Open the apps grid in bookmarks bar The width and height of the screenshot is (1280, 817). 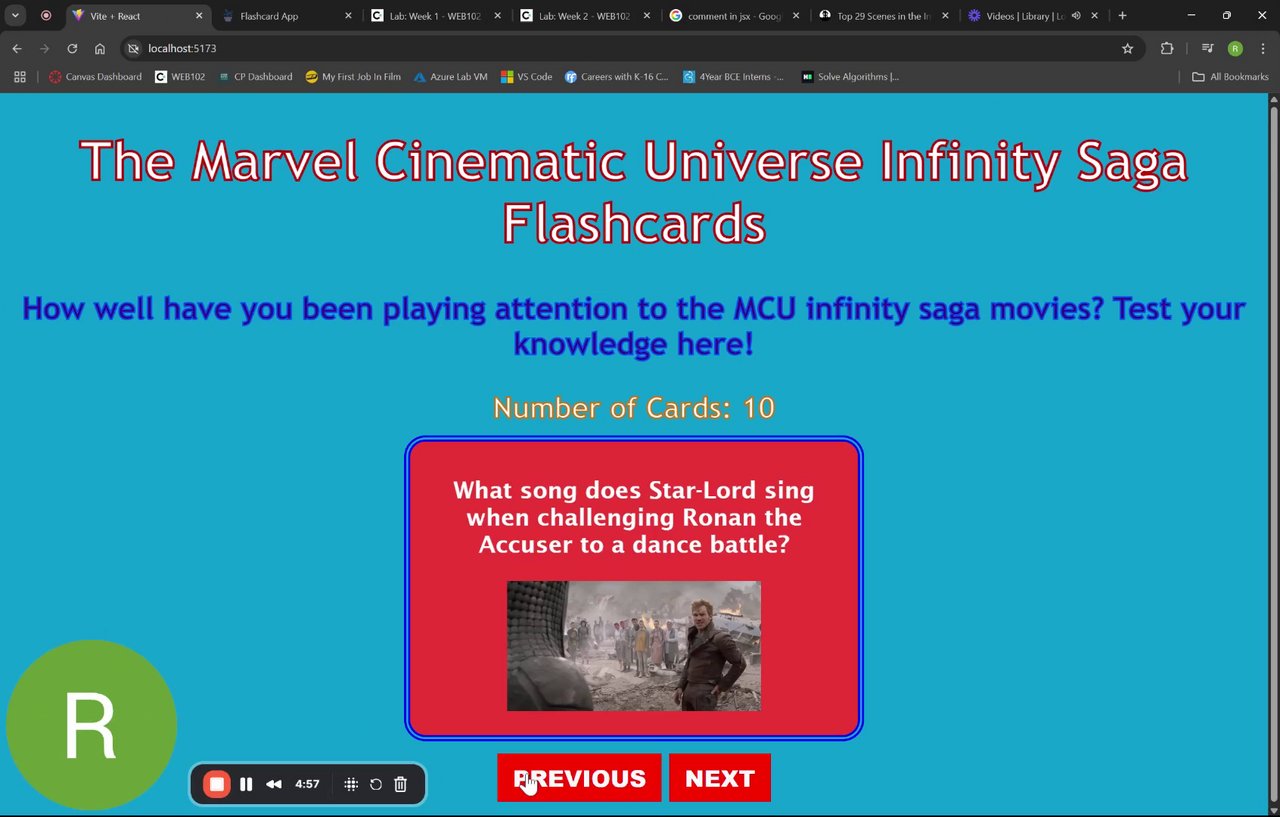[19, 76]
